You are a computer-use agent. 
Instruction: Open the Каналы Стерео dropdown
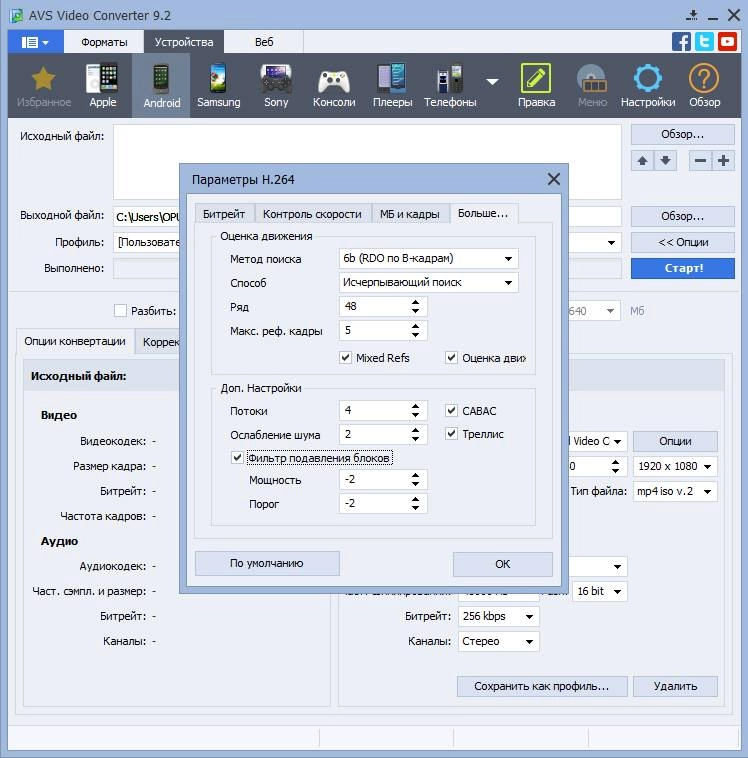[499, 641]
